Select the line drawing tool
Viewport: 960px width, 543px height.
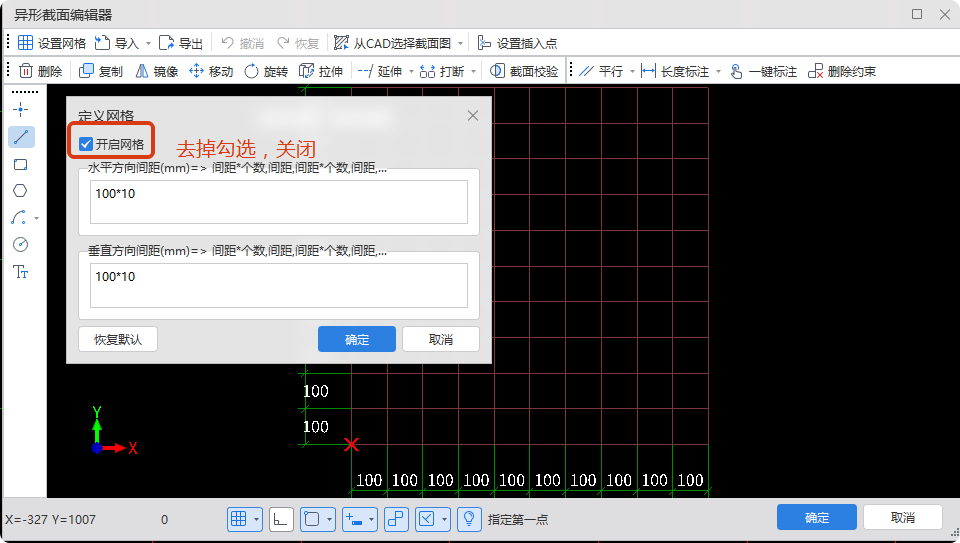[x=21, y=137]
